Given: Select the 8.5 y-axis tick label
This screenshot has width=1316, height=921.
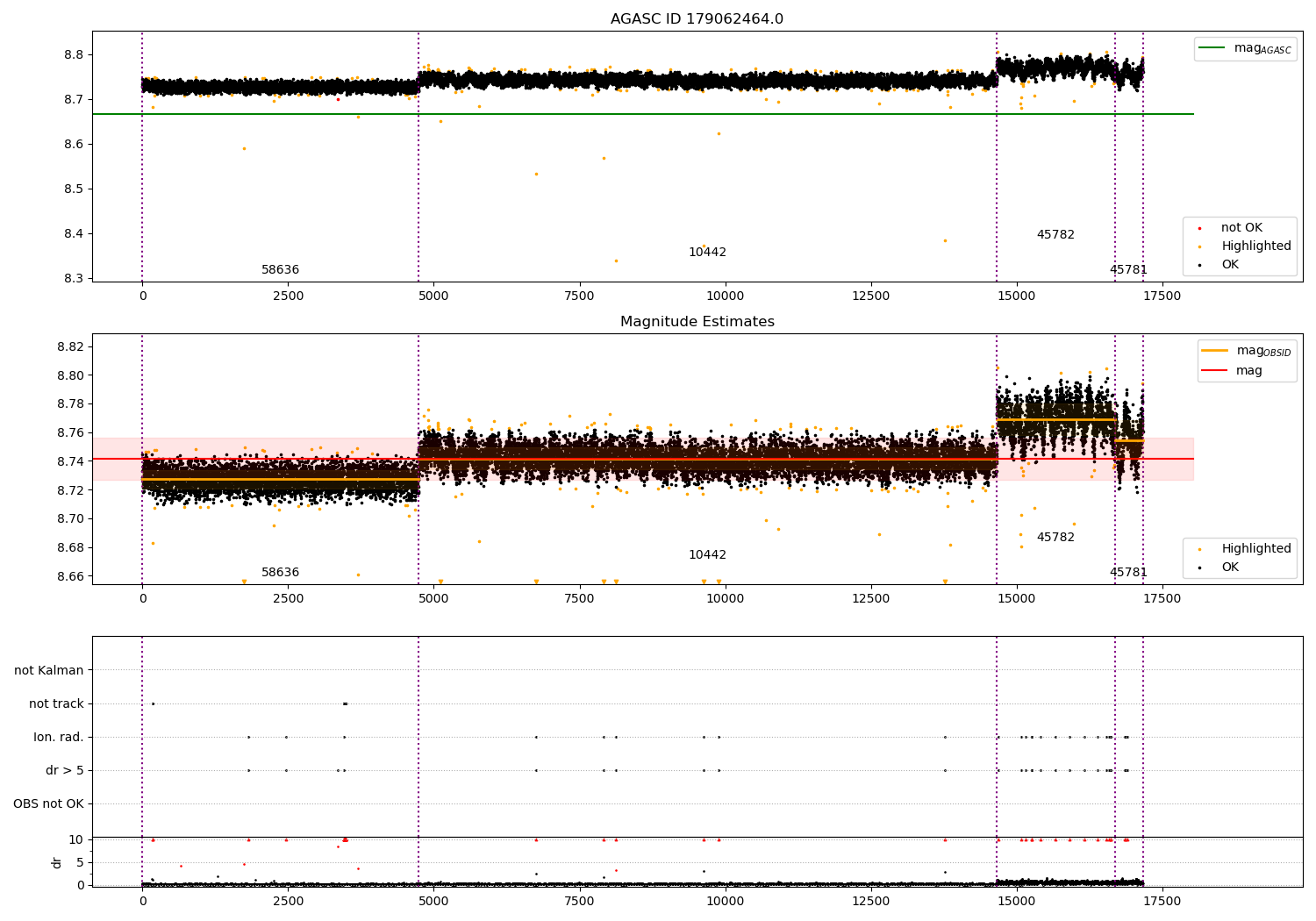Looking at the screenshot, I should pos(75,189).
